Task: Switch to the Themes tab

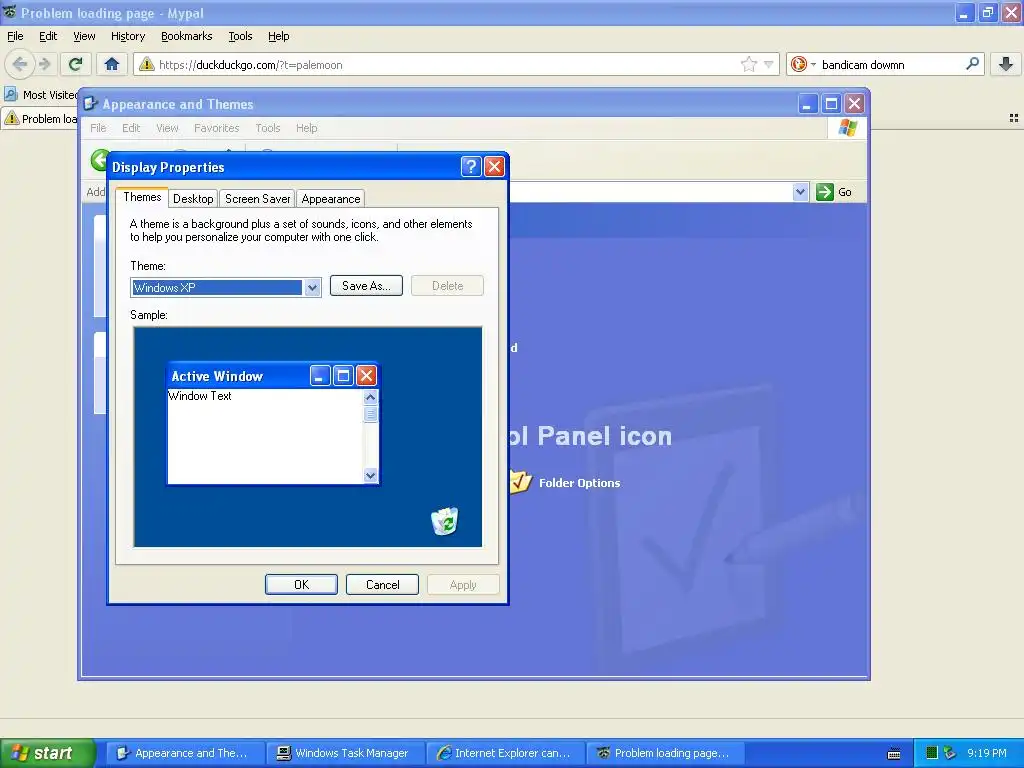Action: tap(142, 197)
